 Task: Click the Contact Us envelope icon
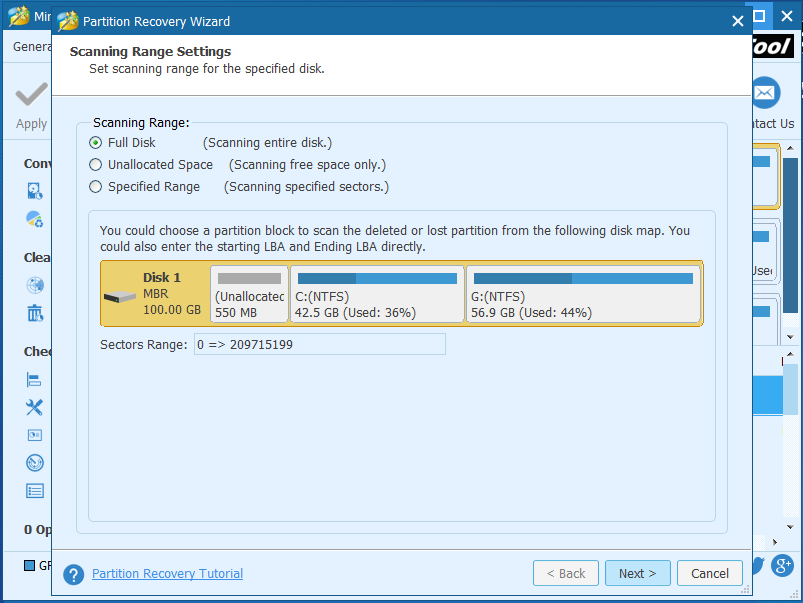click(x=766, y=93)
